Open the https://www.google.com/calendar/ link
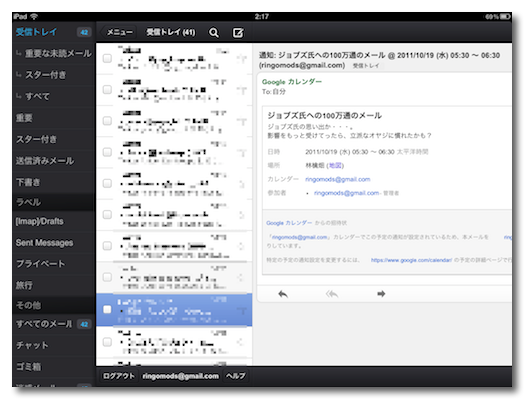This screenshot has width=524, height=399. tap(411, 260)
